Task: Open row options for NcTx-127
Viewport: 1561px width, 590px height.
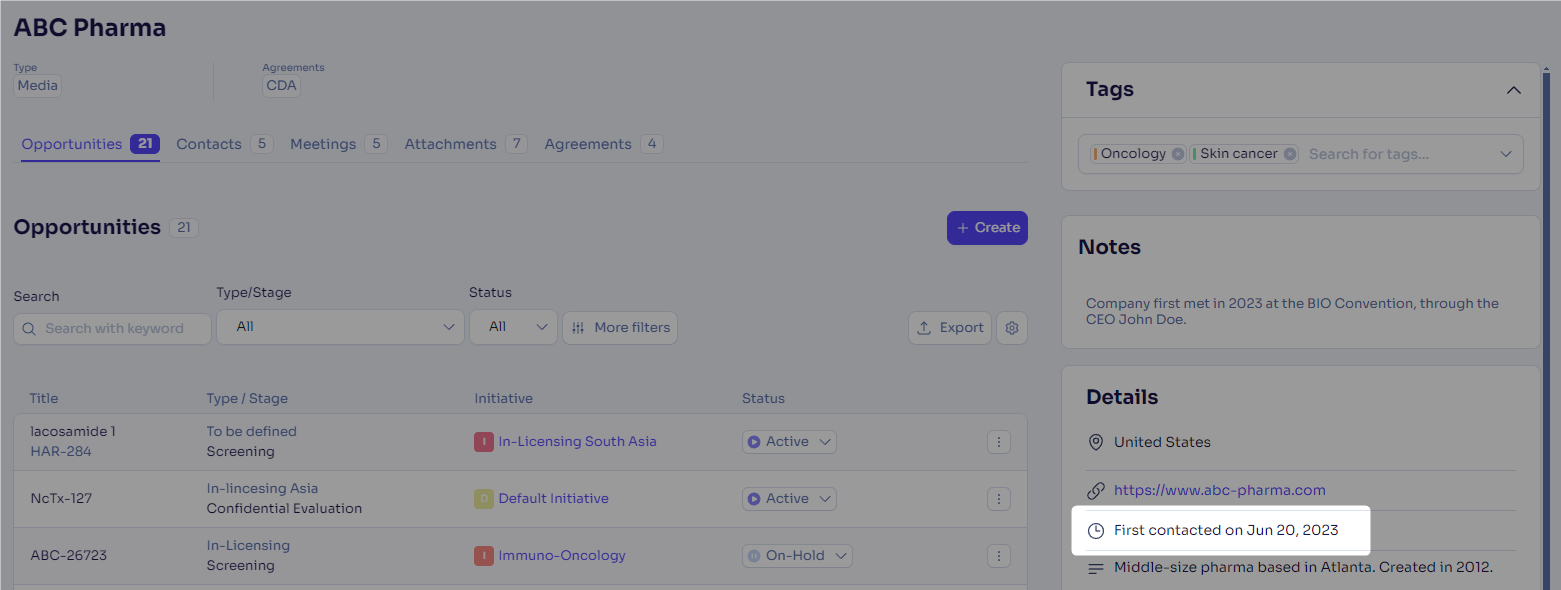Action: (998, 499)
